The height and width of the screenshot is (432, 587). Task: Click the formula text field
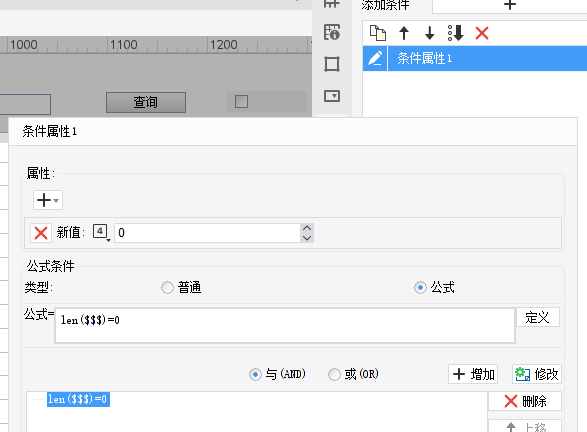pos(285,325)
